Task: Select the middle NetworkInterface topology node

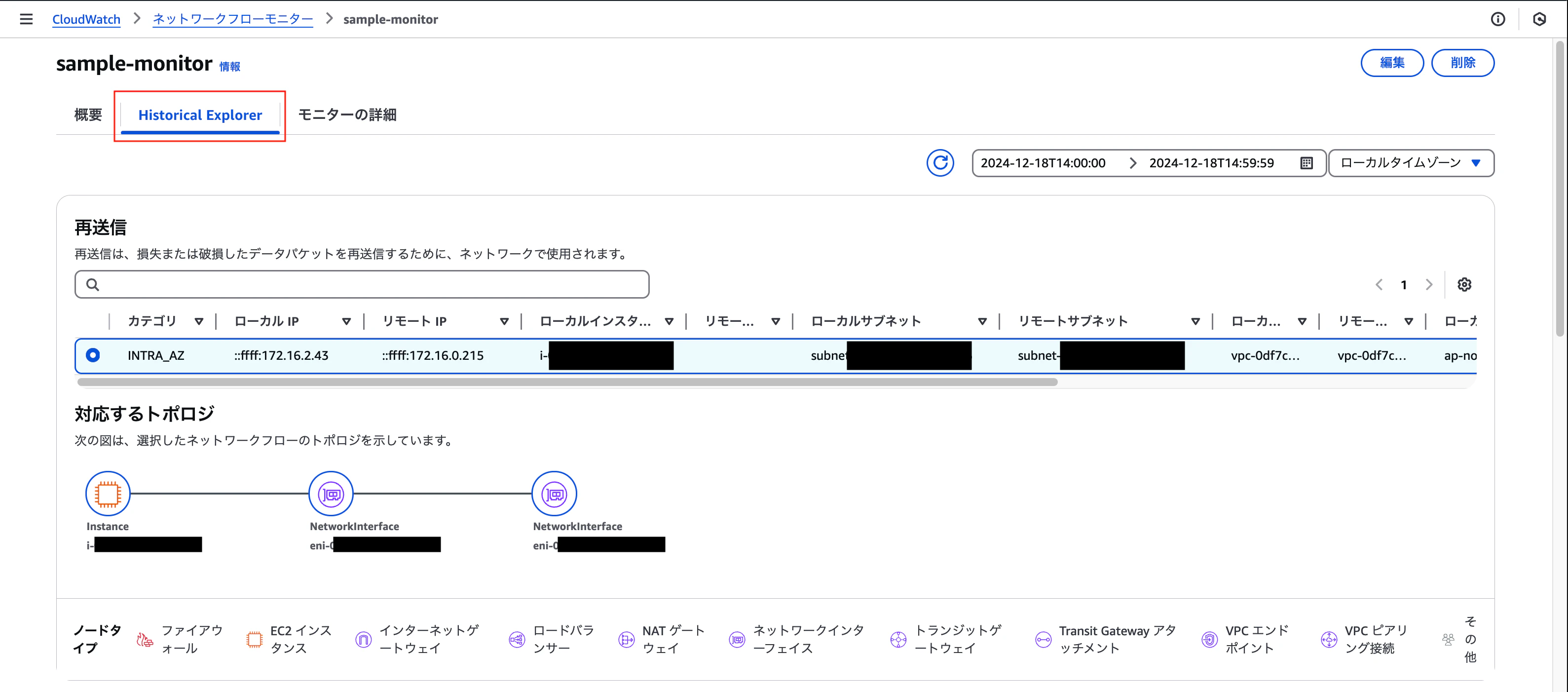Action: (331, 494)
